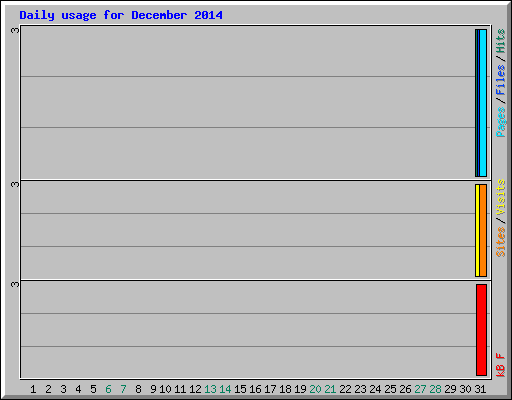
Task: Click green weekend day label 20
Action: pos(315,389)
